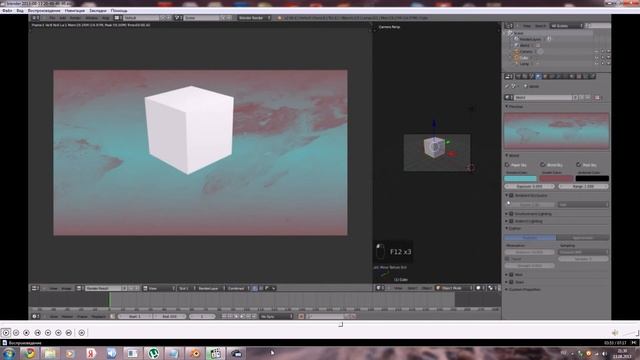Open the Yandex icon on the taskbar

pos(91,353)
